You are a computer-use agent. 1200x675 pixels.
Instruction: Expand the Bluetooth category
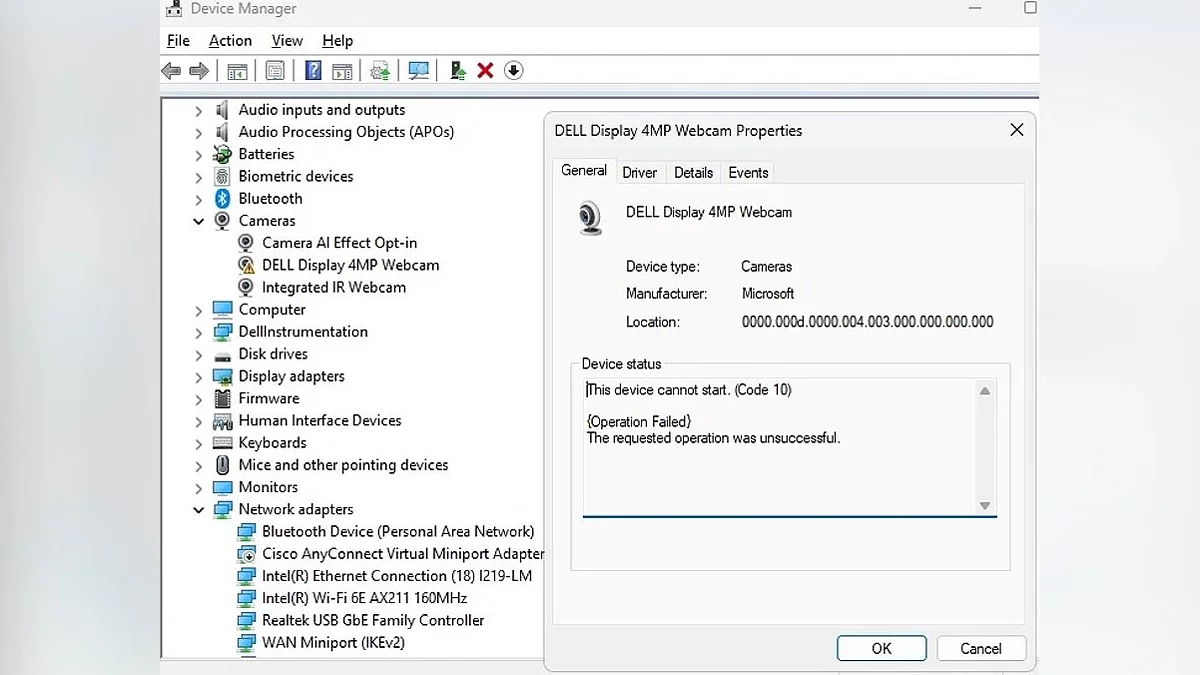pyautogui.click(x=198, y=199)
